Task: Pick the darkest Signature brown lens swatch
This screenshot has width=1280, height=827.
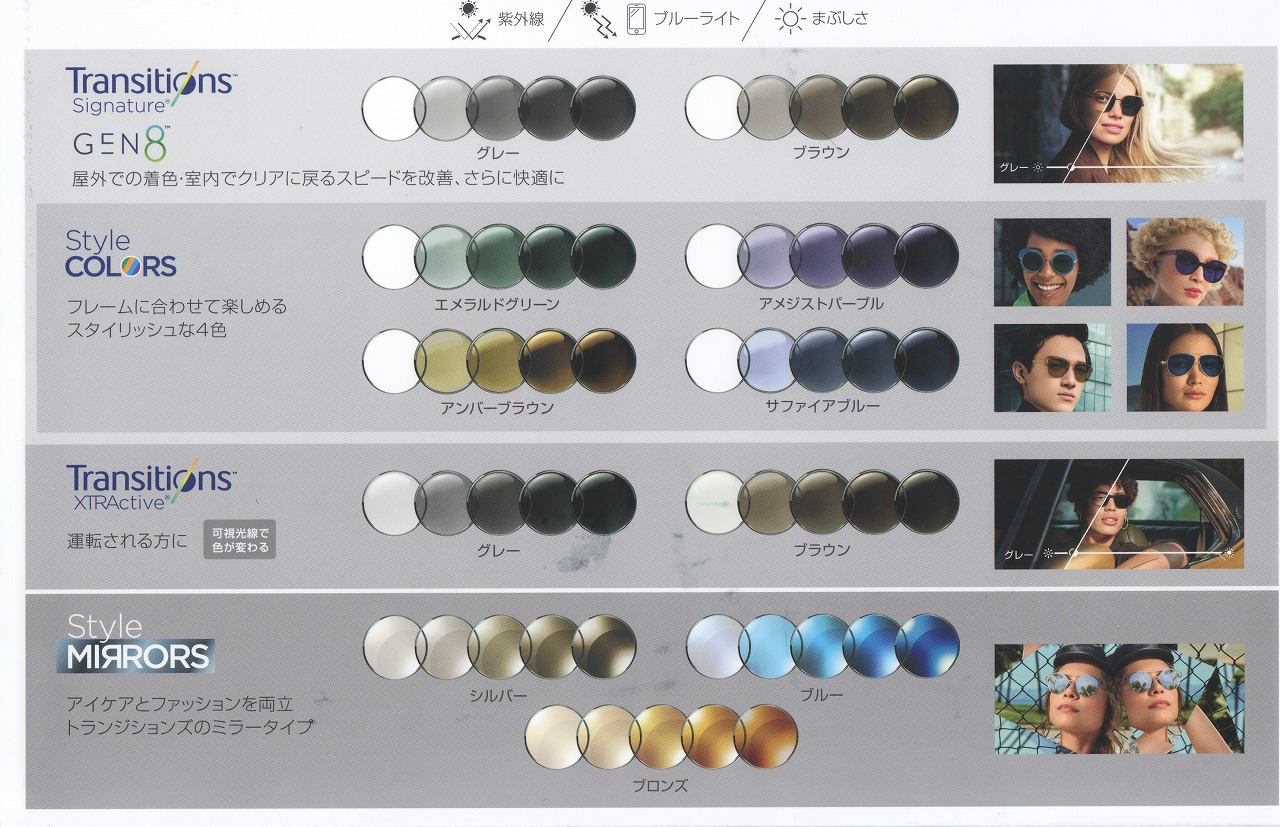Action: pos(927,108)
